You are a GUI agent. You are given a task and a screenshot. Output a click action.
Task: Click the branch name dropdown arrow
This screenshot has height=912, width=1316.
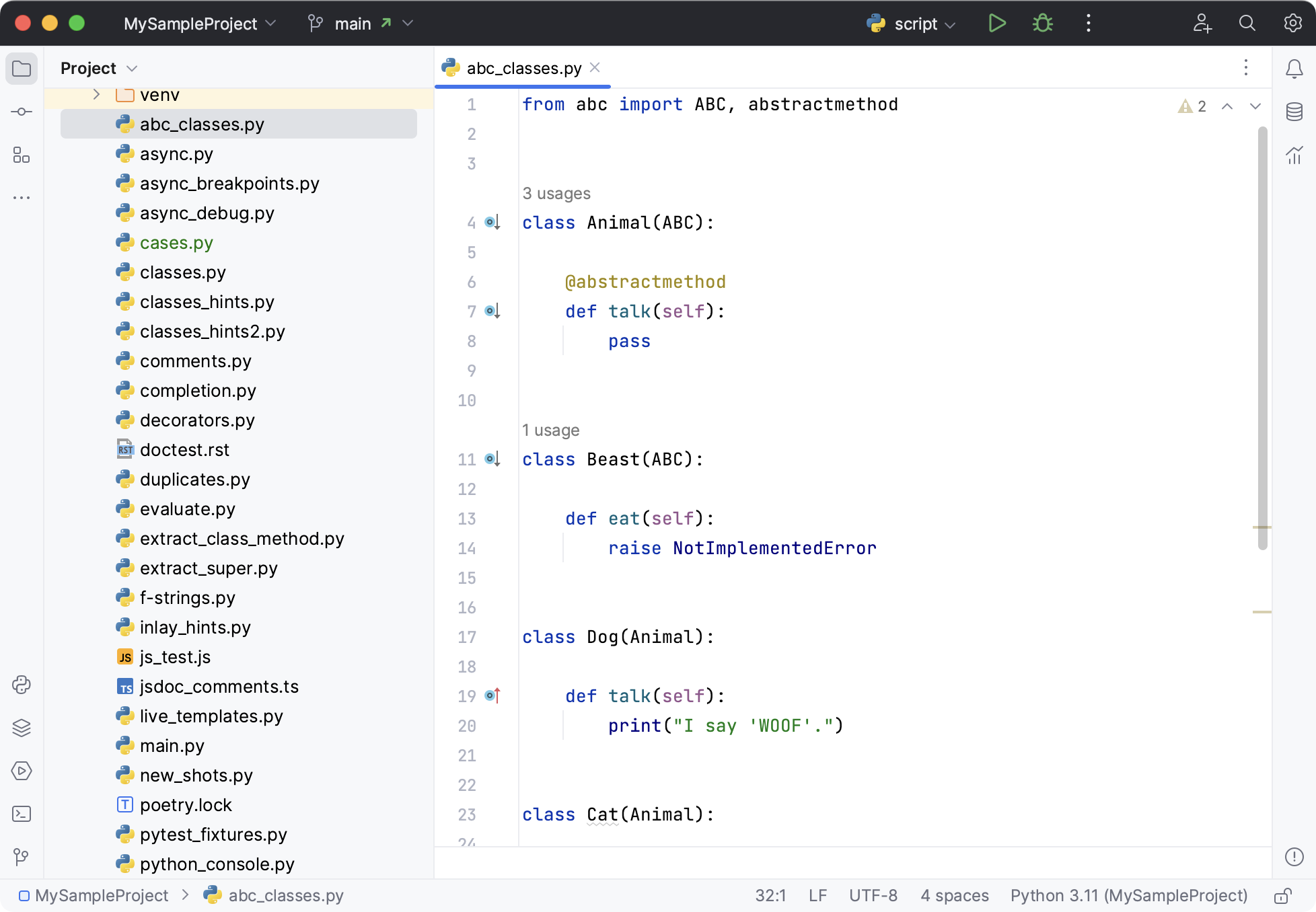[408, 23]
